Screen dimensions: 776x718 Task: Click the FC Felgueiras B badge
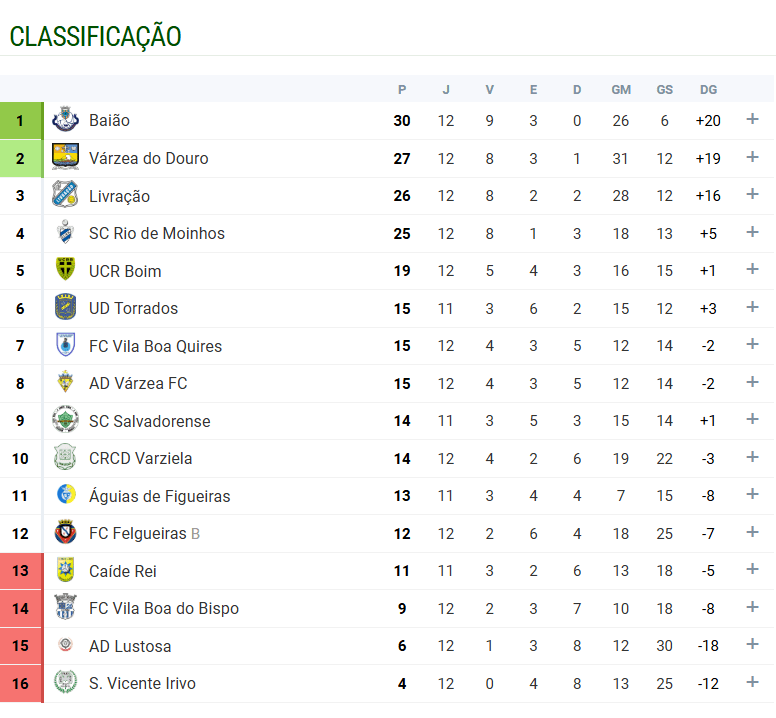point(65,534)
